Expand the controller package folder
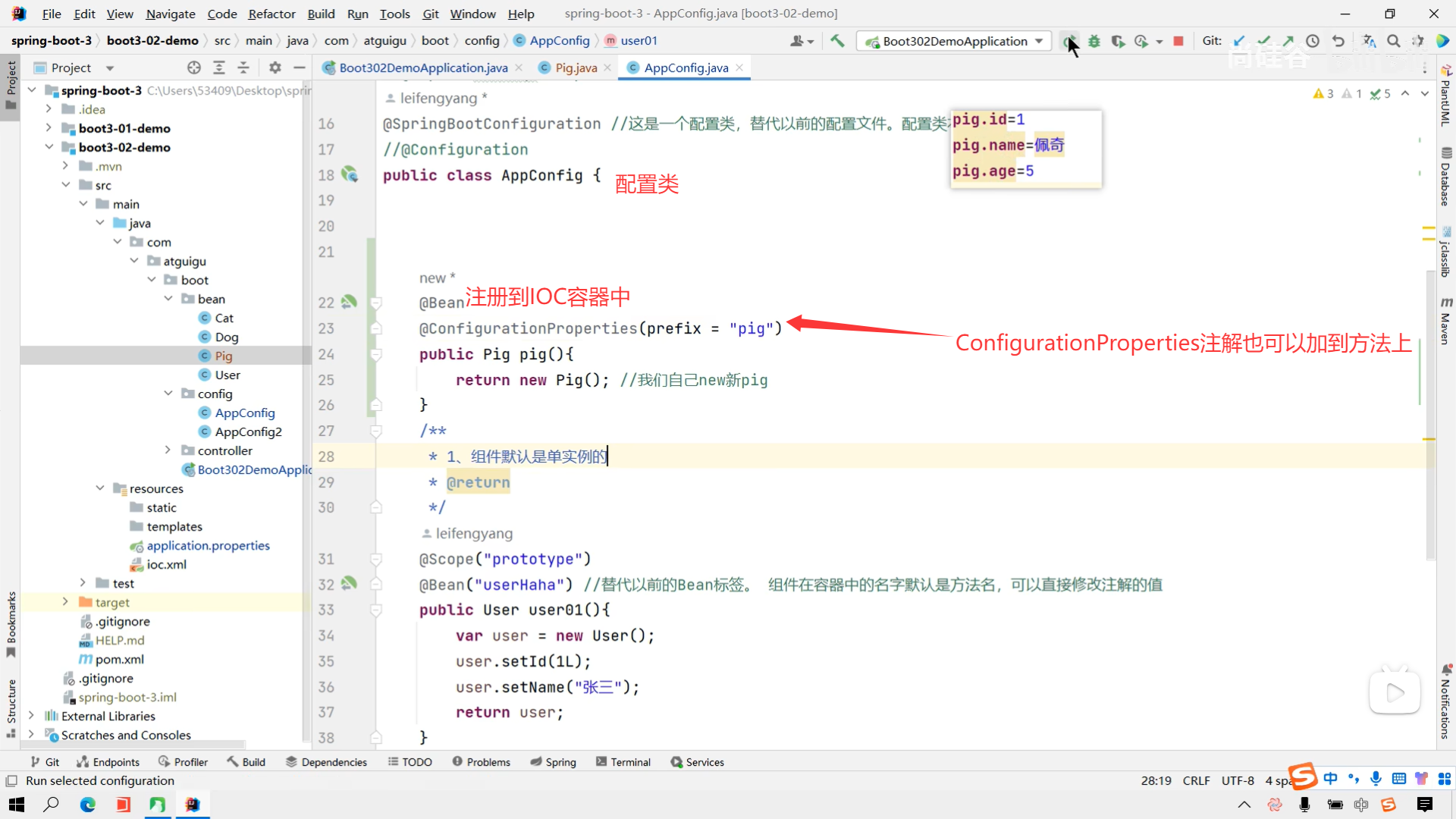1456x819 pixels. tap(168, 450)
